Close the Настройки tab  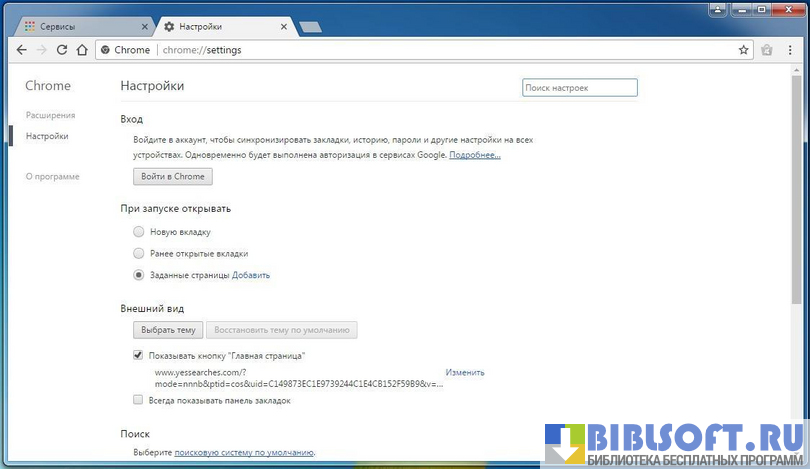coord(287,26)
